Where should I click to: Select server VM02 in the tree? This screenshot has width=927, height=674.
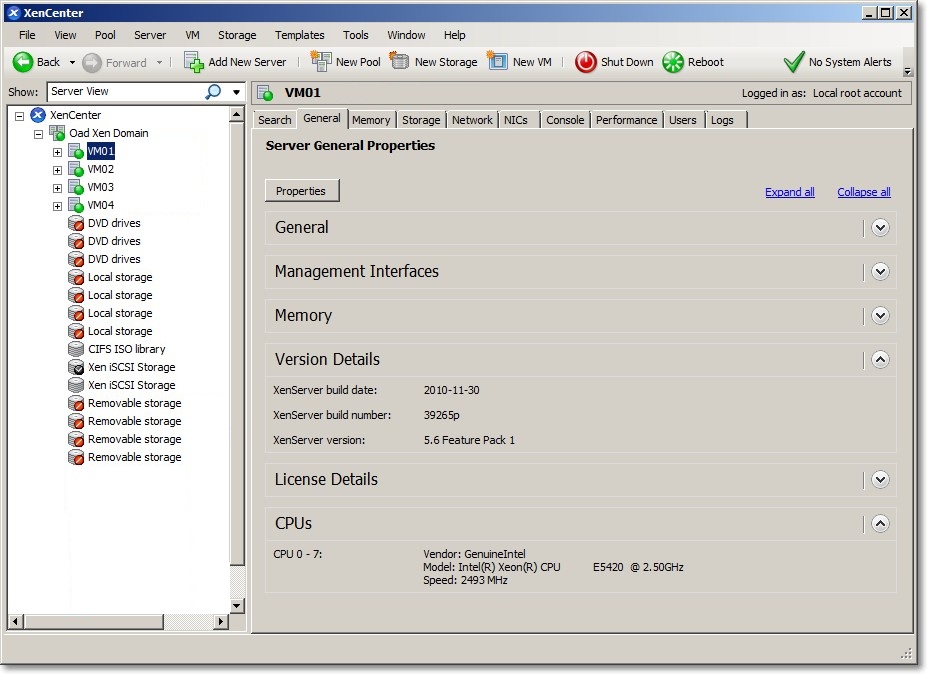pyautogui.click(x=101, y=169)
